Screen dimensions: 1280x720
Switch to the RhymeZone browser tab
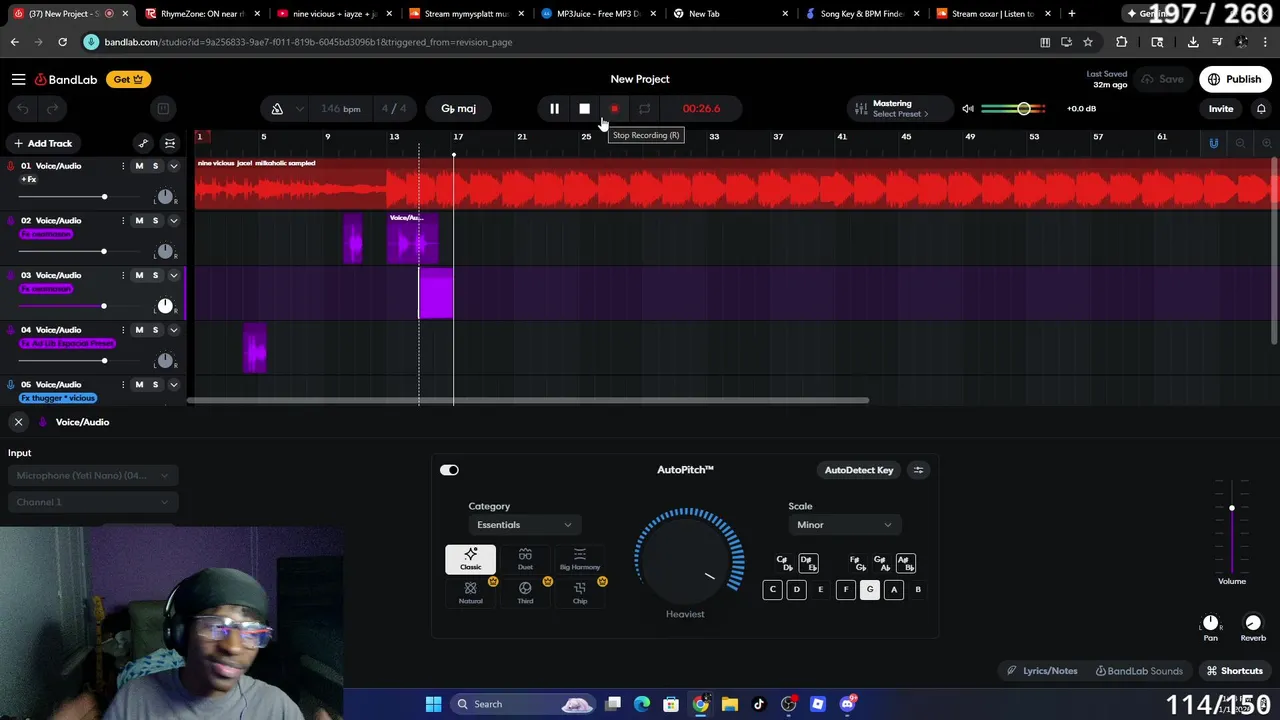200,14
